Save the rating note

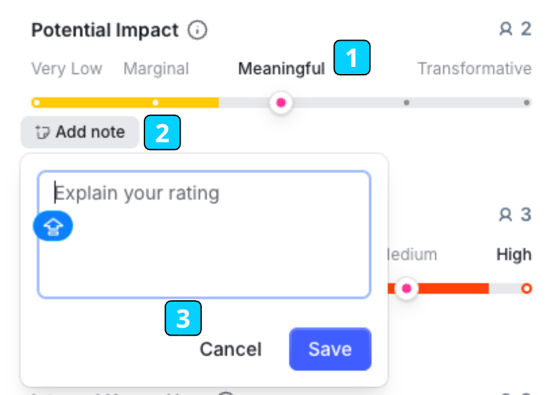tap(330, 349)
